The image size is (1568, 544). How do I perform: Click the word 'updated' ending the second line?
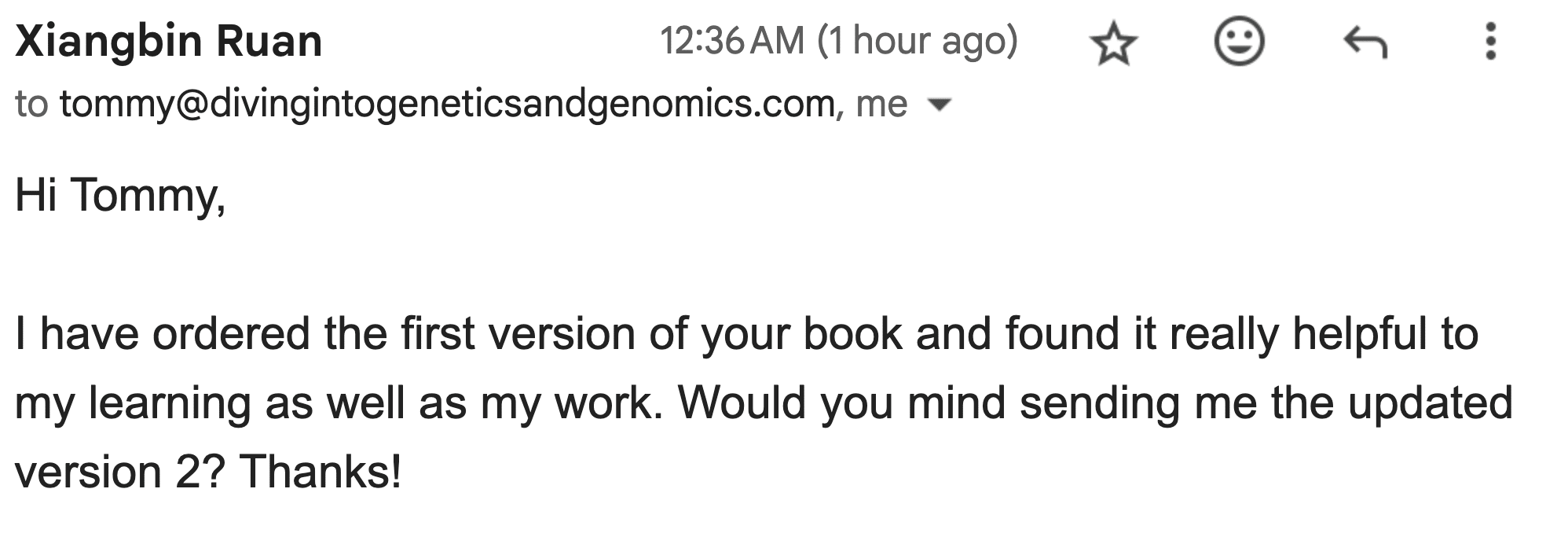coord(1431,403)
